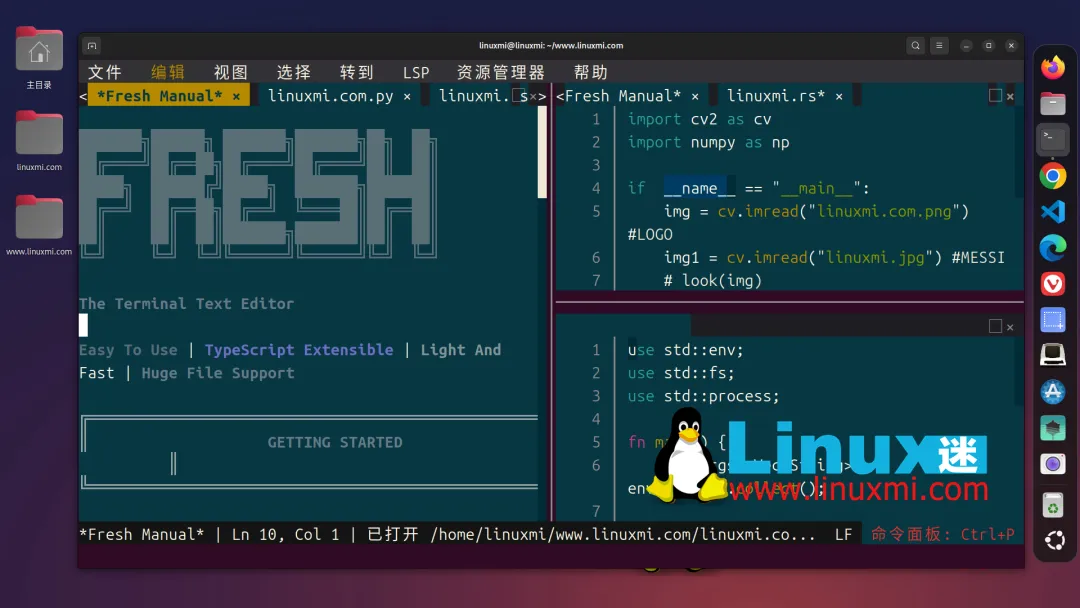Click Ln 10, Col 1 in status bar
Image resolution: width=1080 pixels, height=608 pixels.
(x=285, y=534)
